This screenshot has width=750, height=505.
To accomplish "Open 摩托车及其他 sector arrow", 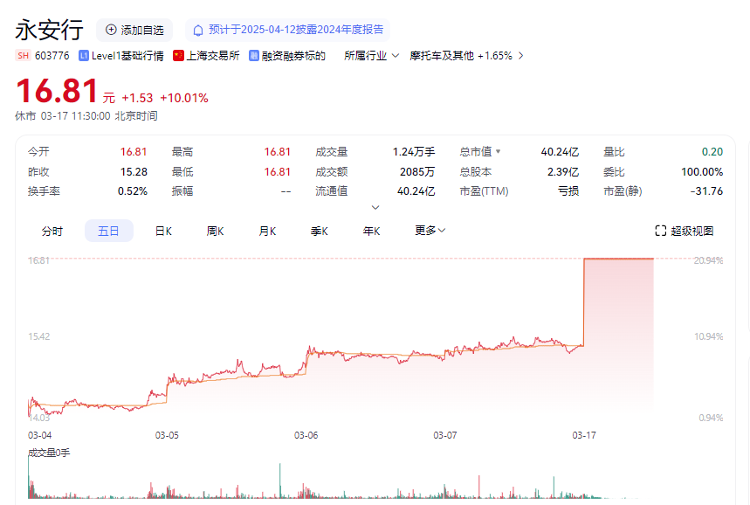I will pos(521,56).
